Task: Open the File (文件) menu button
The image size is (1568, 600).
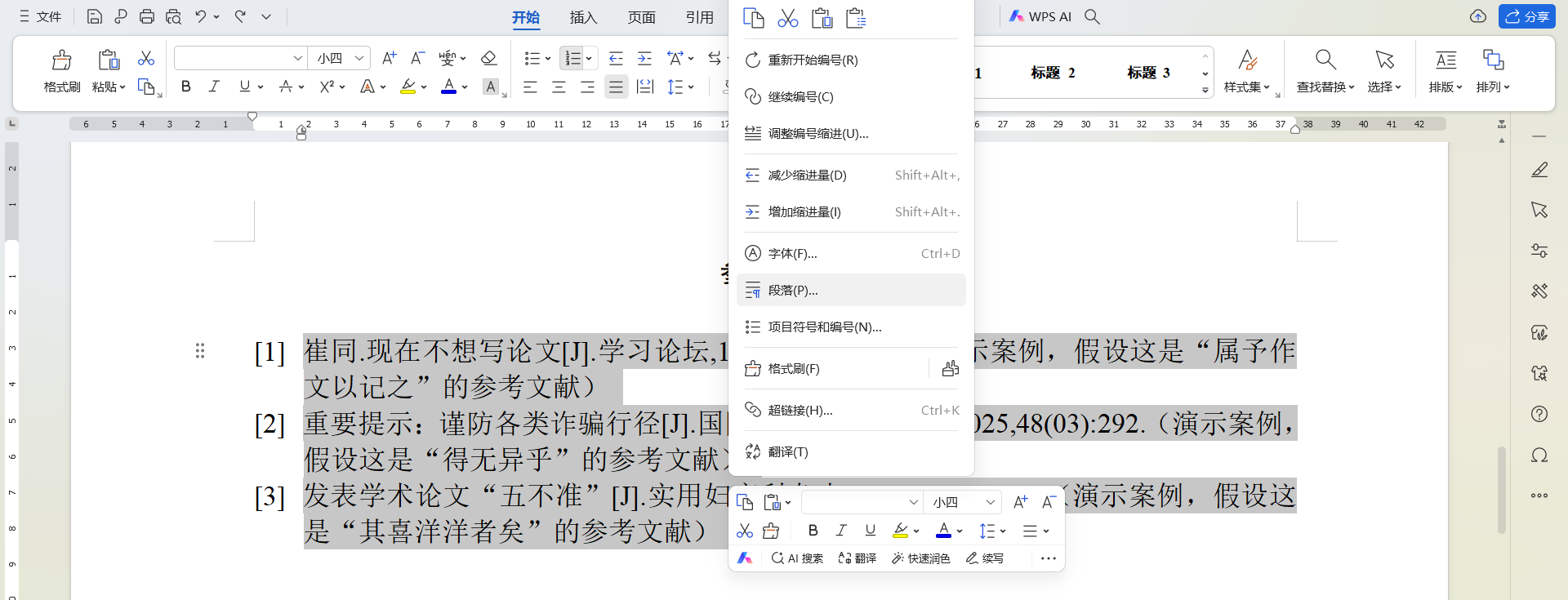Action: coord(40,16)
